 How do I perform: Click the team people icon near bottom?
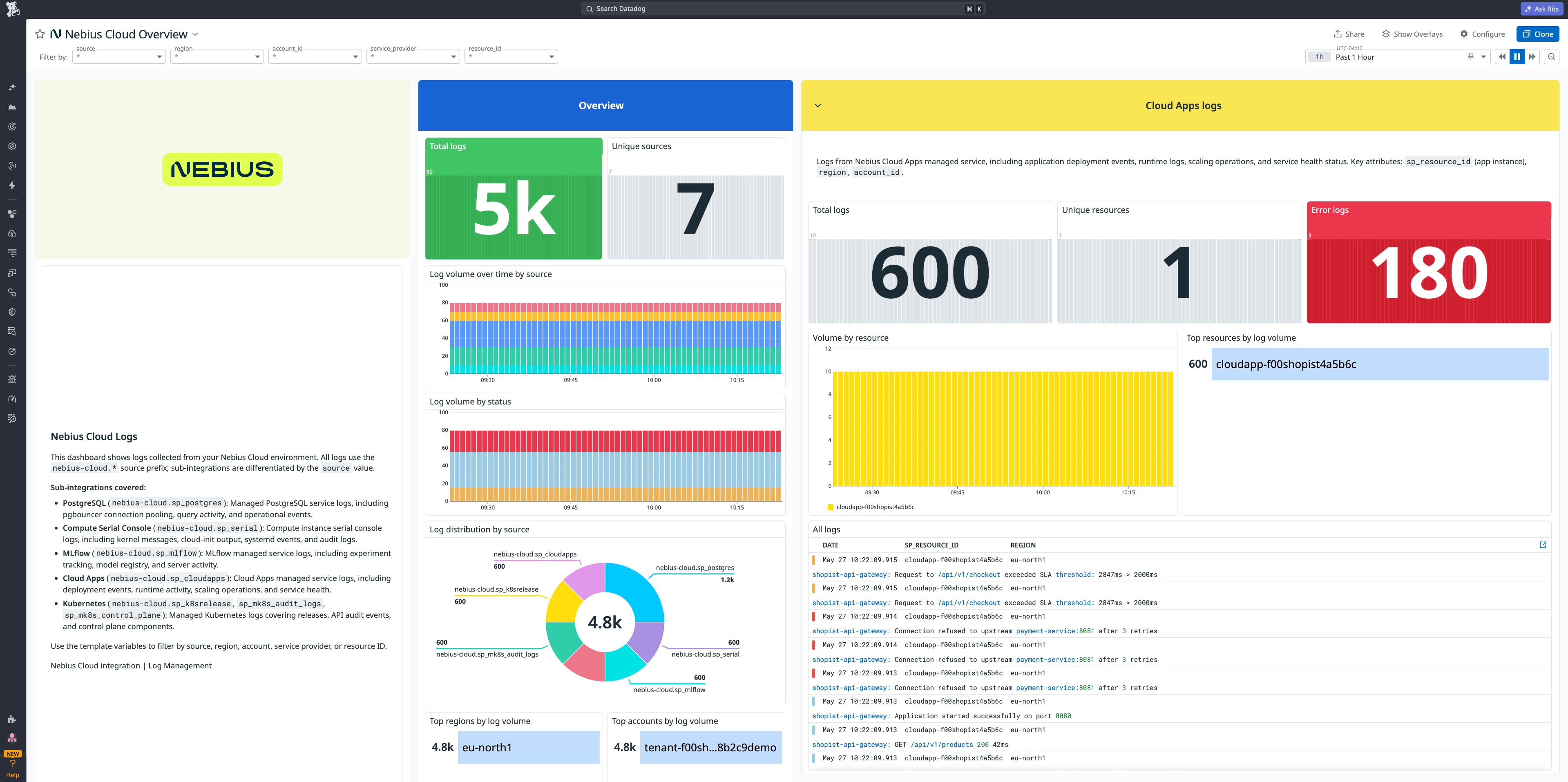[x=12, y=737]
